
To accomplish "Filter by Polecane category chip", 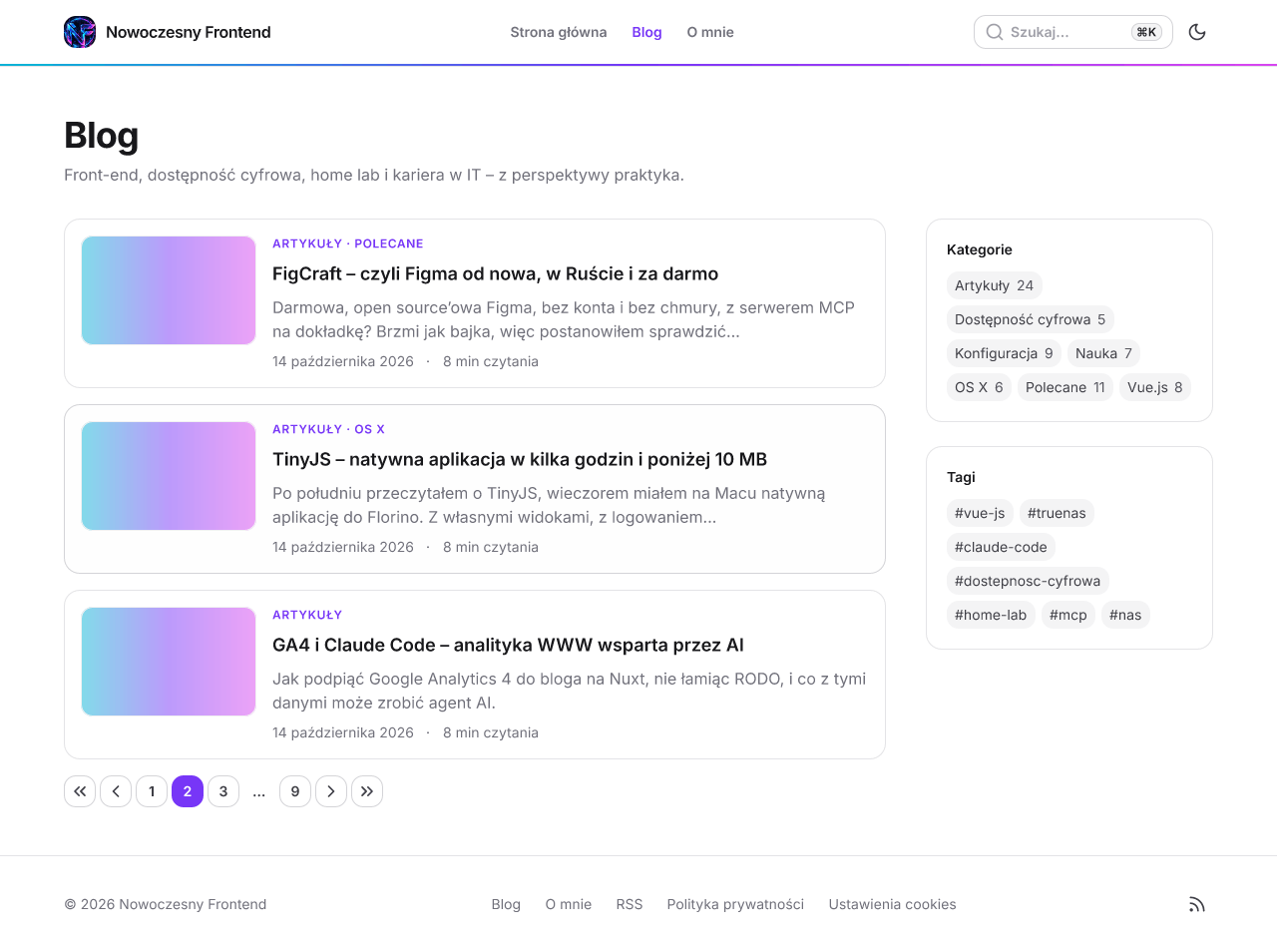I will [x=1065, y=387].
